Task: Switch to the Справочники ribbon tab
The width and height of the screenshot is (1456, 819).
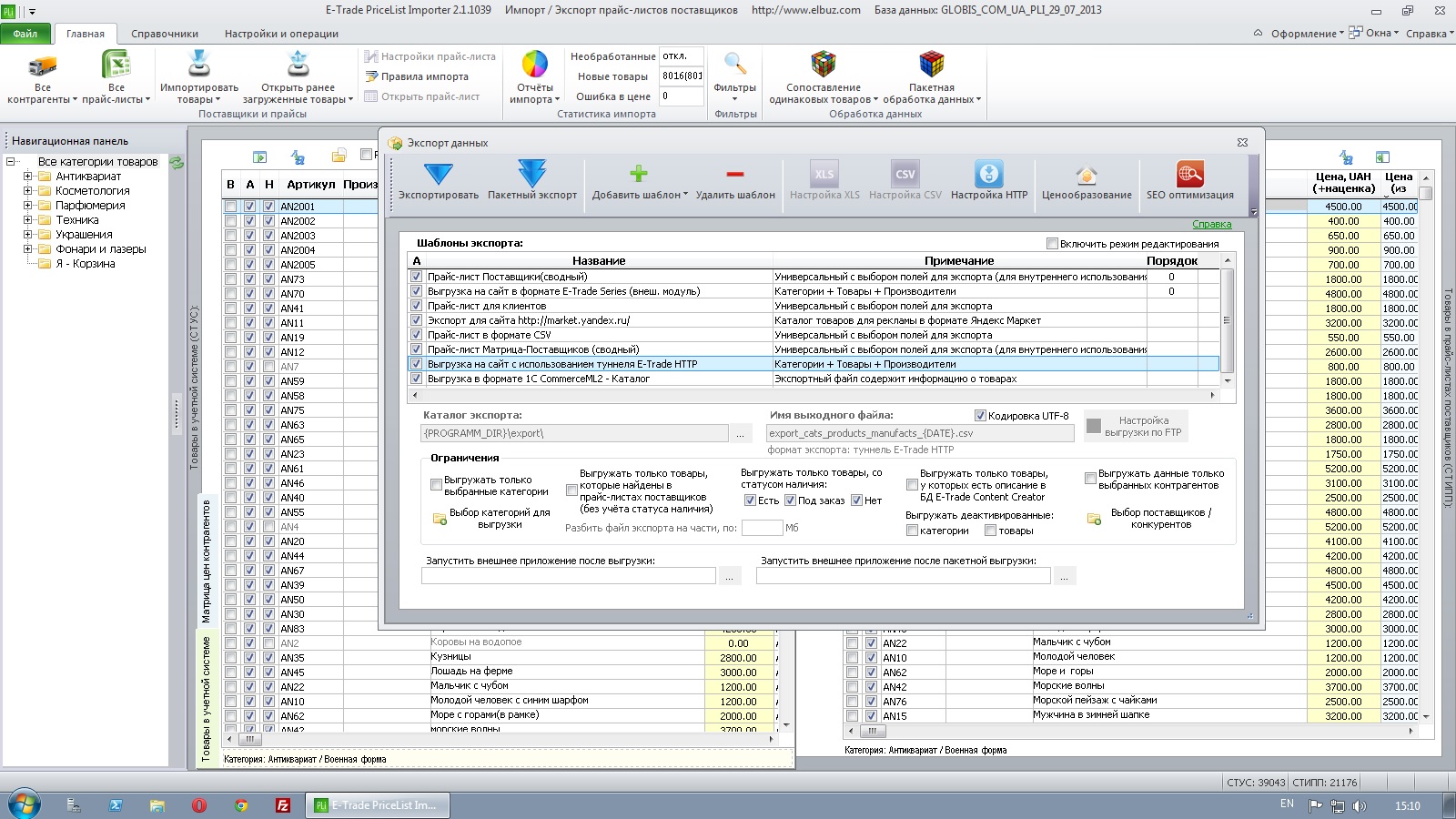Action: click(165, 34)
